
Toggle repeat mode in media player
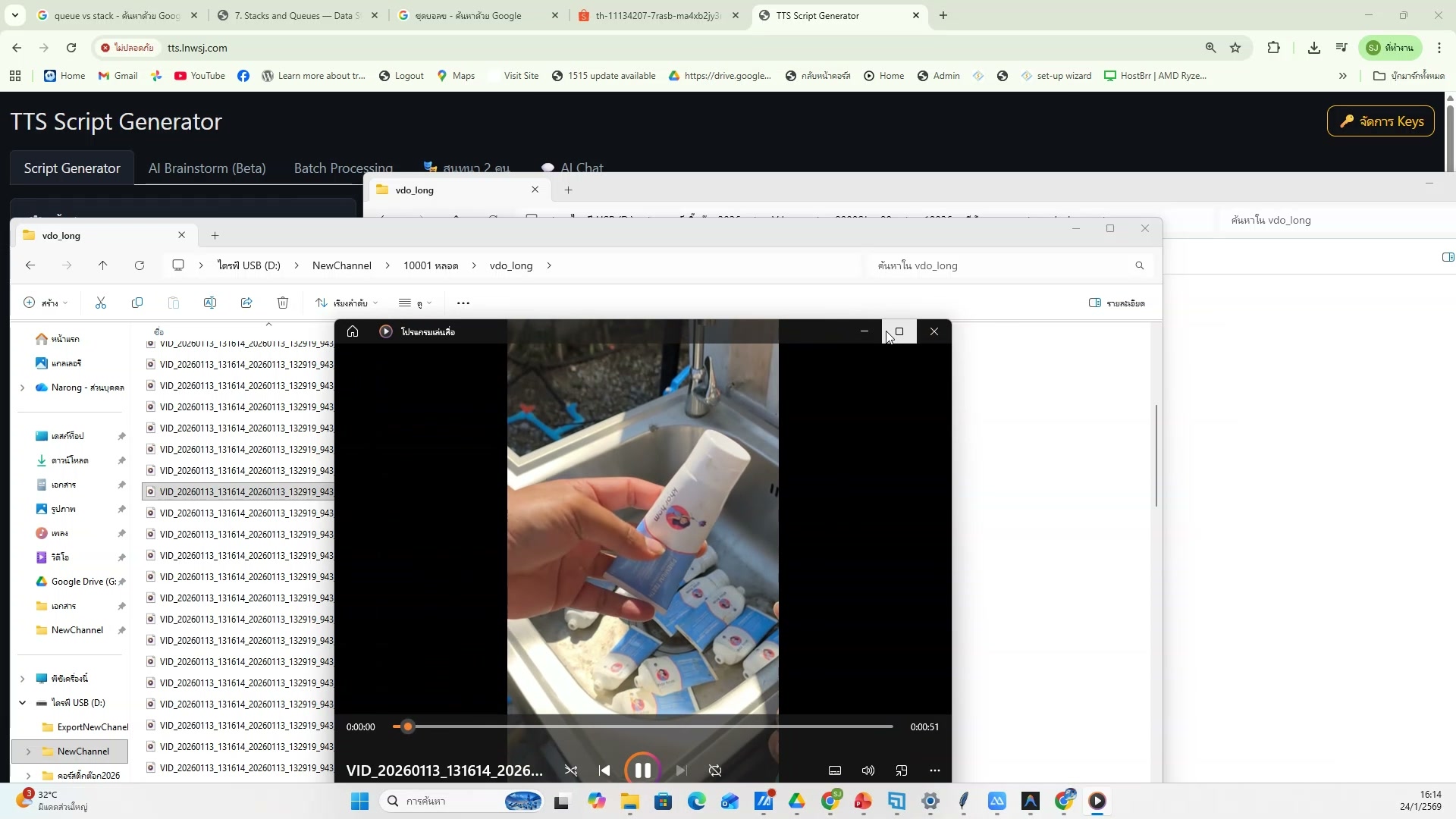[x=715, y=770]
